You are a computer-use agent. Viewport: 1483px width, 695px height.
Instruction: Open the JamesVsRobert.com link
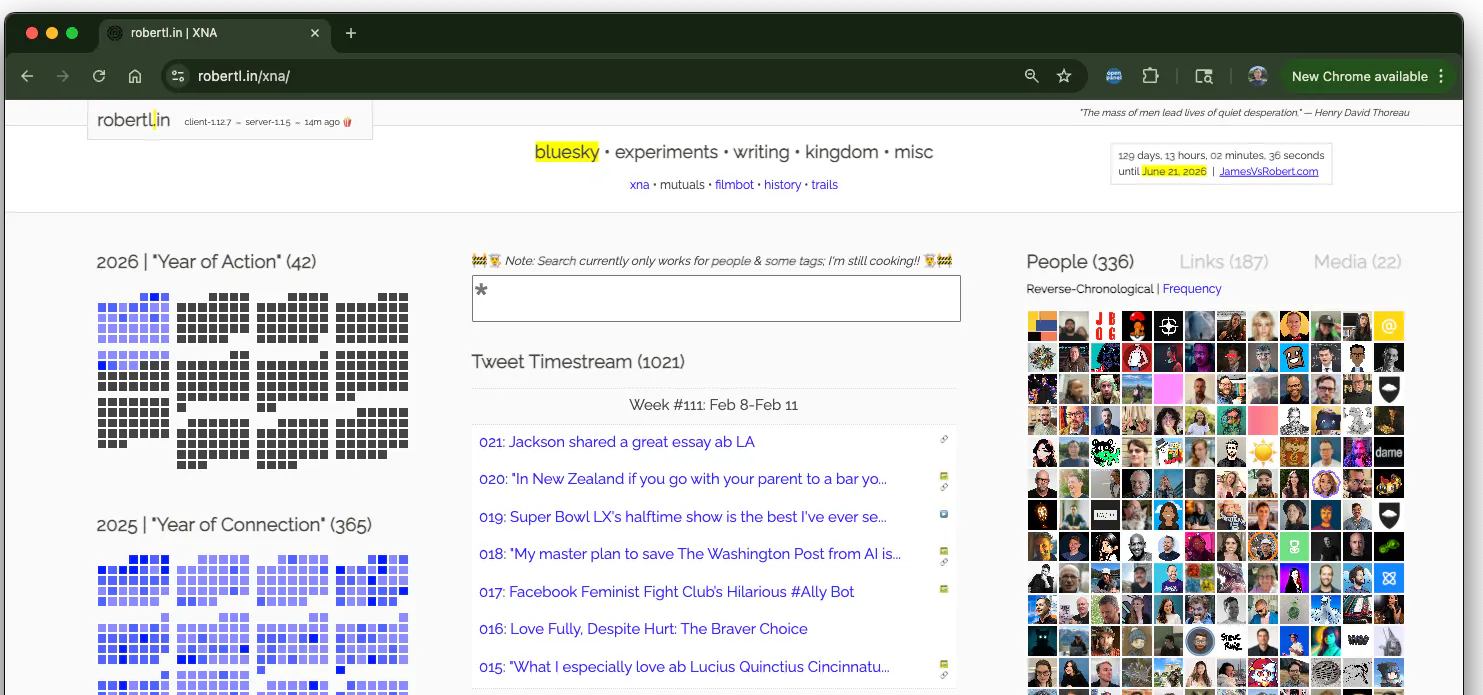point(1268,172)
